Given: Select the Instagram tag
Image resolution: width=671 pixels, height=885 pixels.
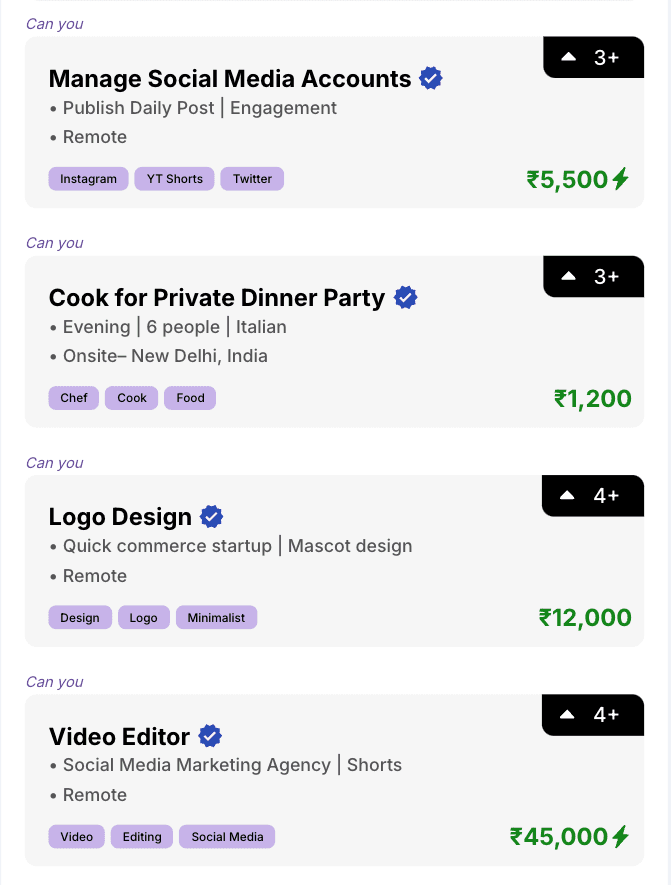Looking at the screenshot, I should click(x=89, y=179).
